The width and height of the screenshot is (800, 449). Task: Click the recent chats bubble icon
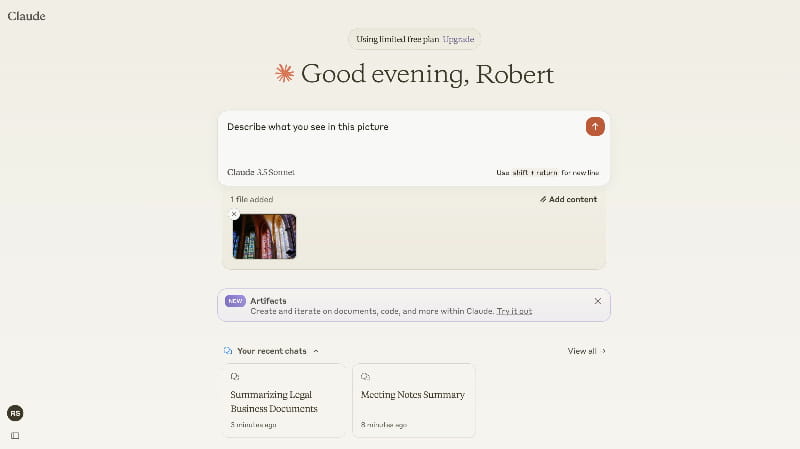228,351
